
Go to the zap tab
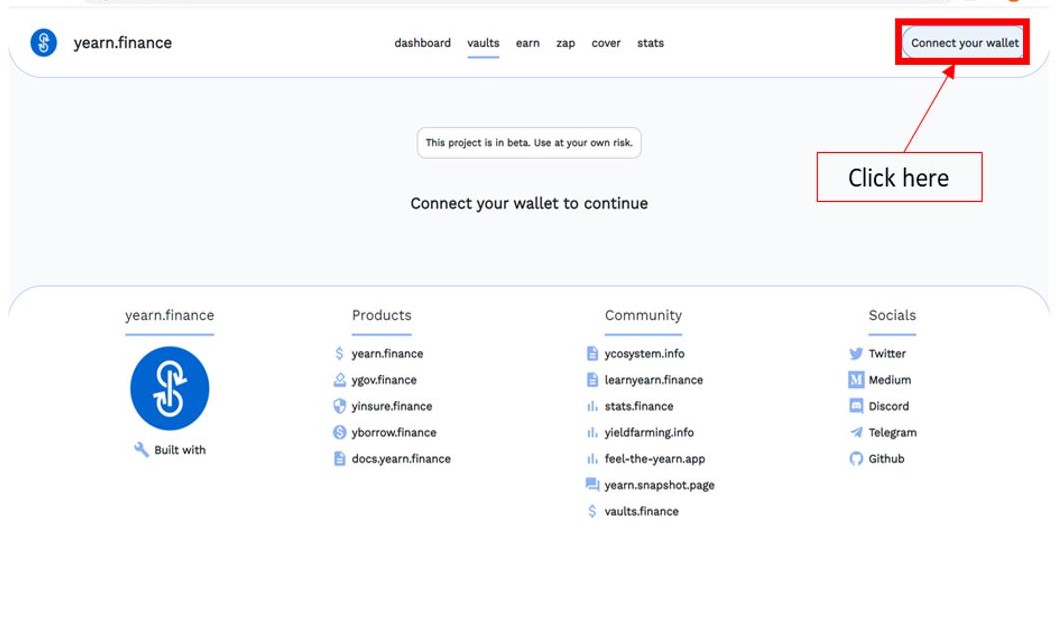point(566,43)
